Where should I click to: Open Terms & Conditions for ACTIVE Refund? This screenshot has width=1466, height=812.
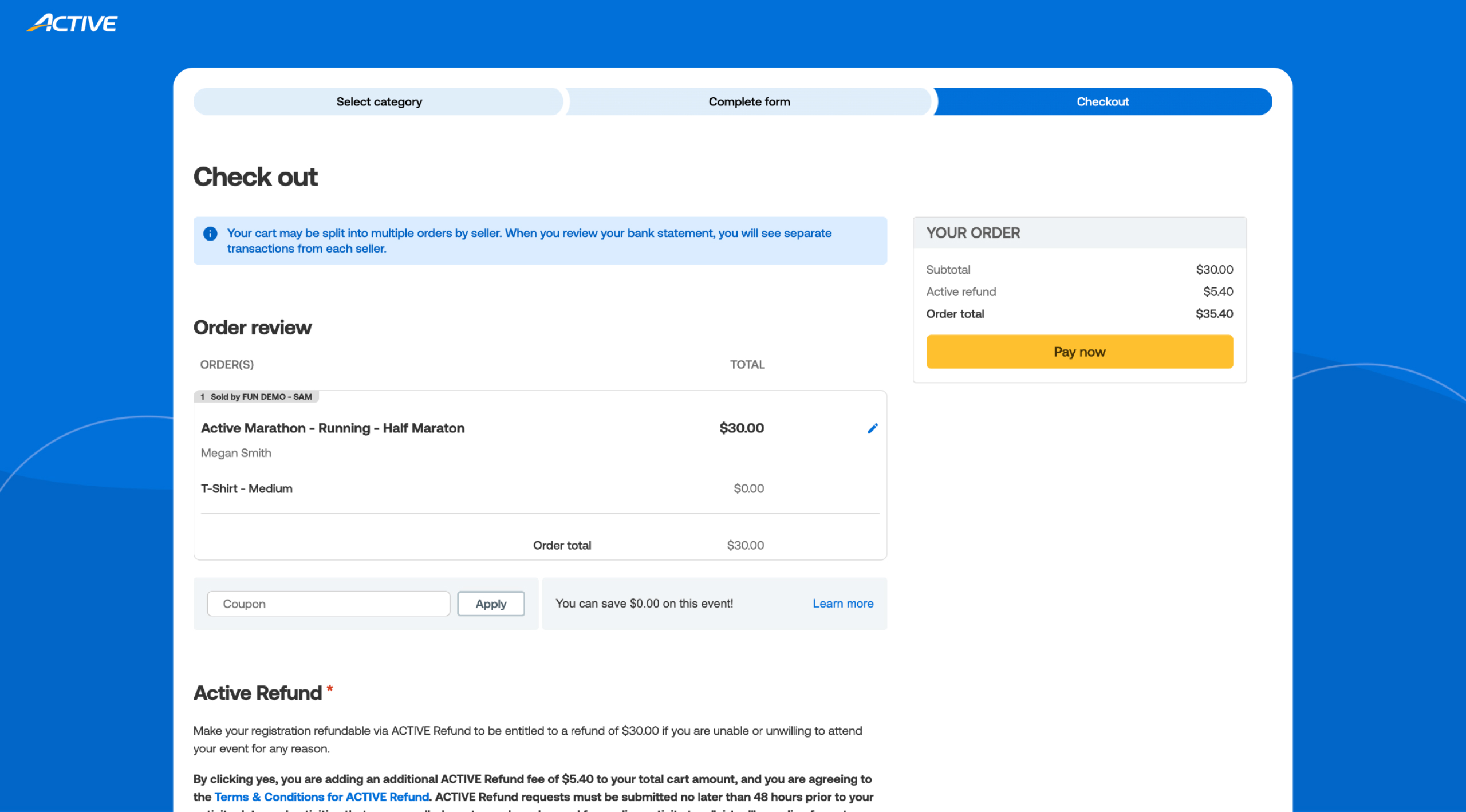click(321, 797)
